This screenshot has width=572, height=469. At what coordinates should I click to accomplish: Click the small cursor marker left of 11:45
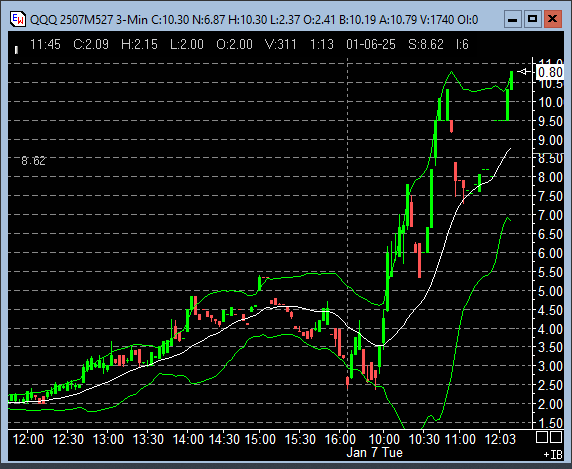pyautogui.click(x=16, y=50)
